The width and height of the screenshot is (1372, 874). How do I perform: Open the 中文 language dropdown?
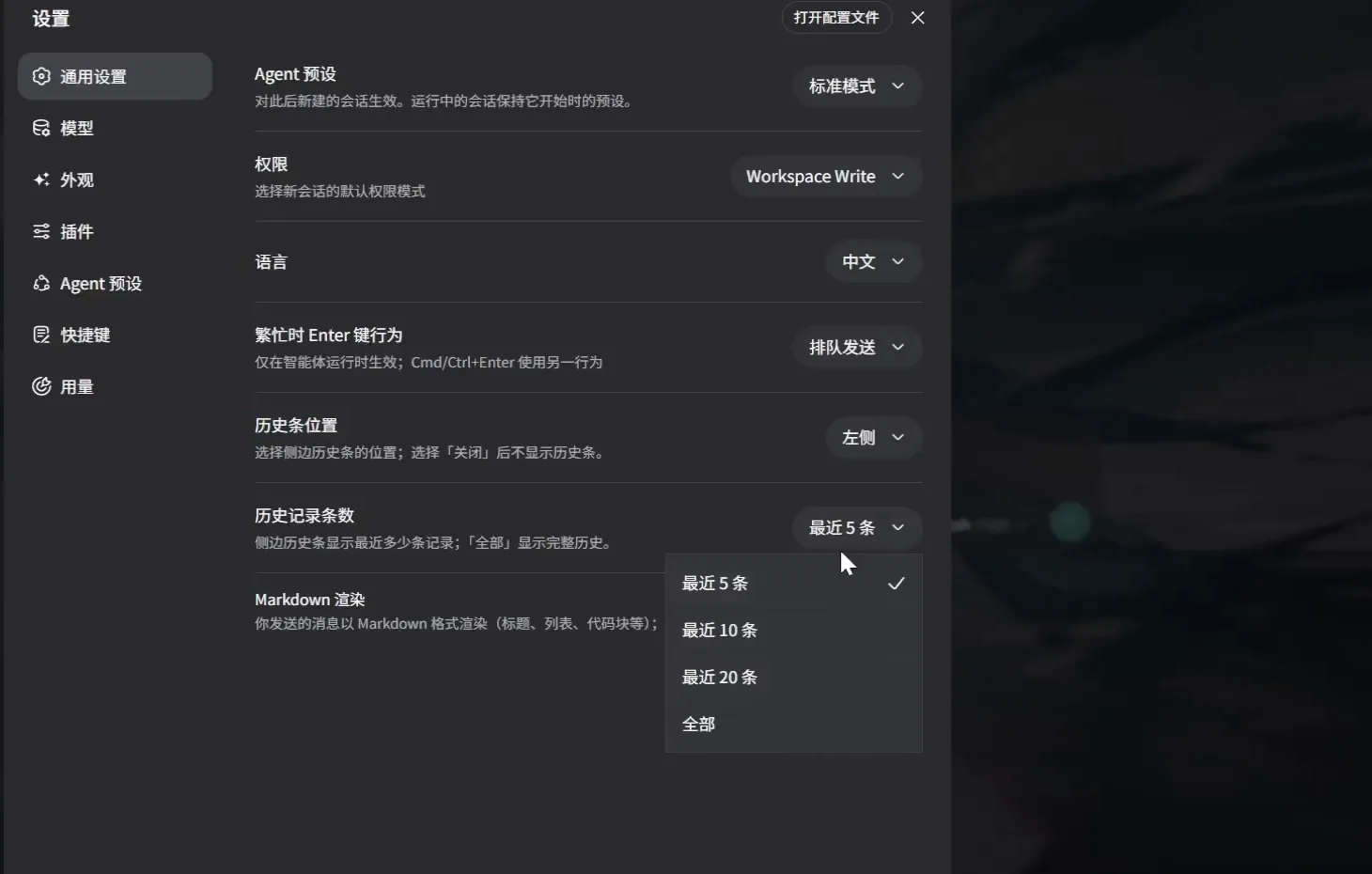[874, 261]
